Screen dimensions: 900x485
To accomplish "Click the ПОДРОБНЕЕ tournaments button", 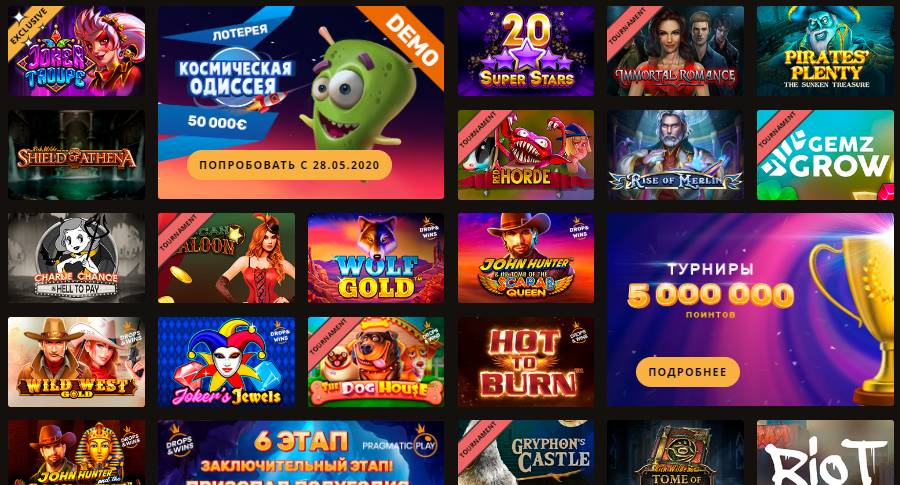I will point(688,372).
